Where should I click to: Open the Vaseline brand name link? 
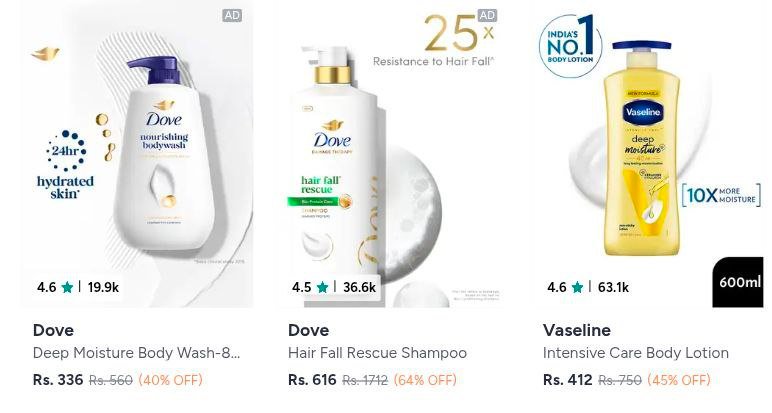pyautogui.click(x=577, y=330)
